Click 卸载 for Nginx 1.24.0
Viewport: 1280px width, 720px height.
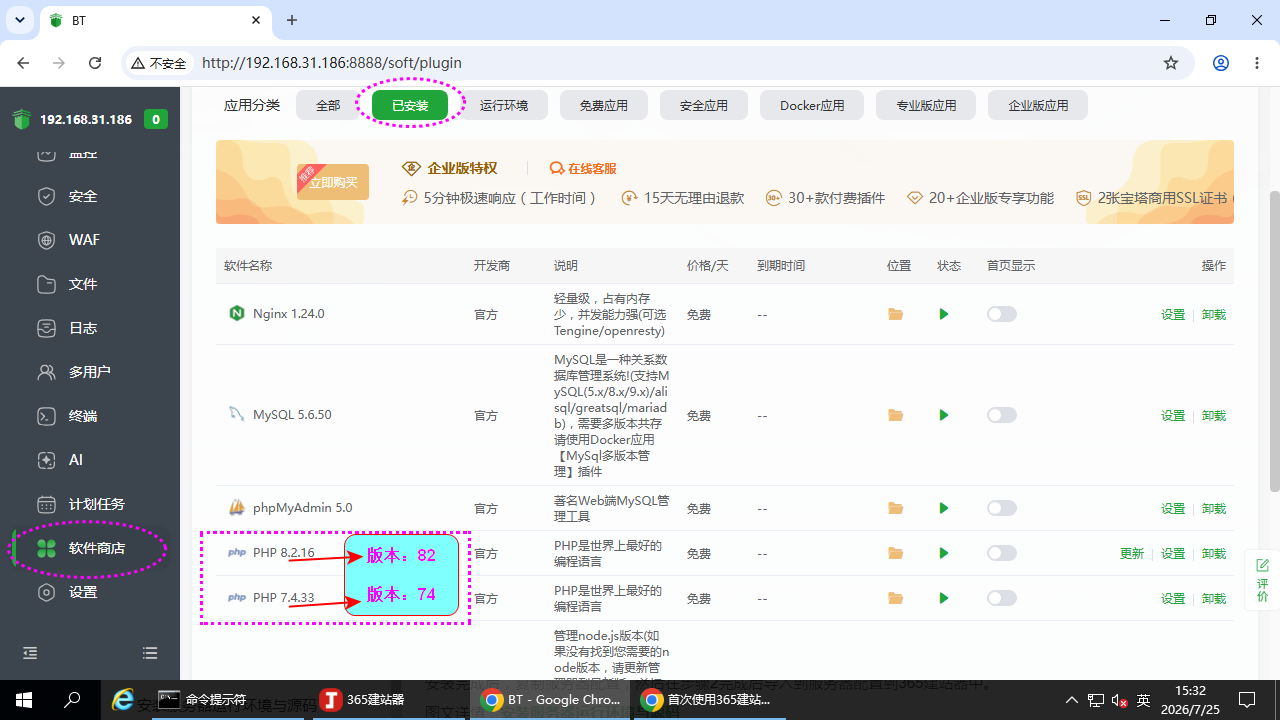tap(1214, 314)
